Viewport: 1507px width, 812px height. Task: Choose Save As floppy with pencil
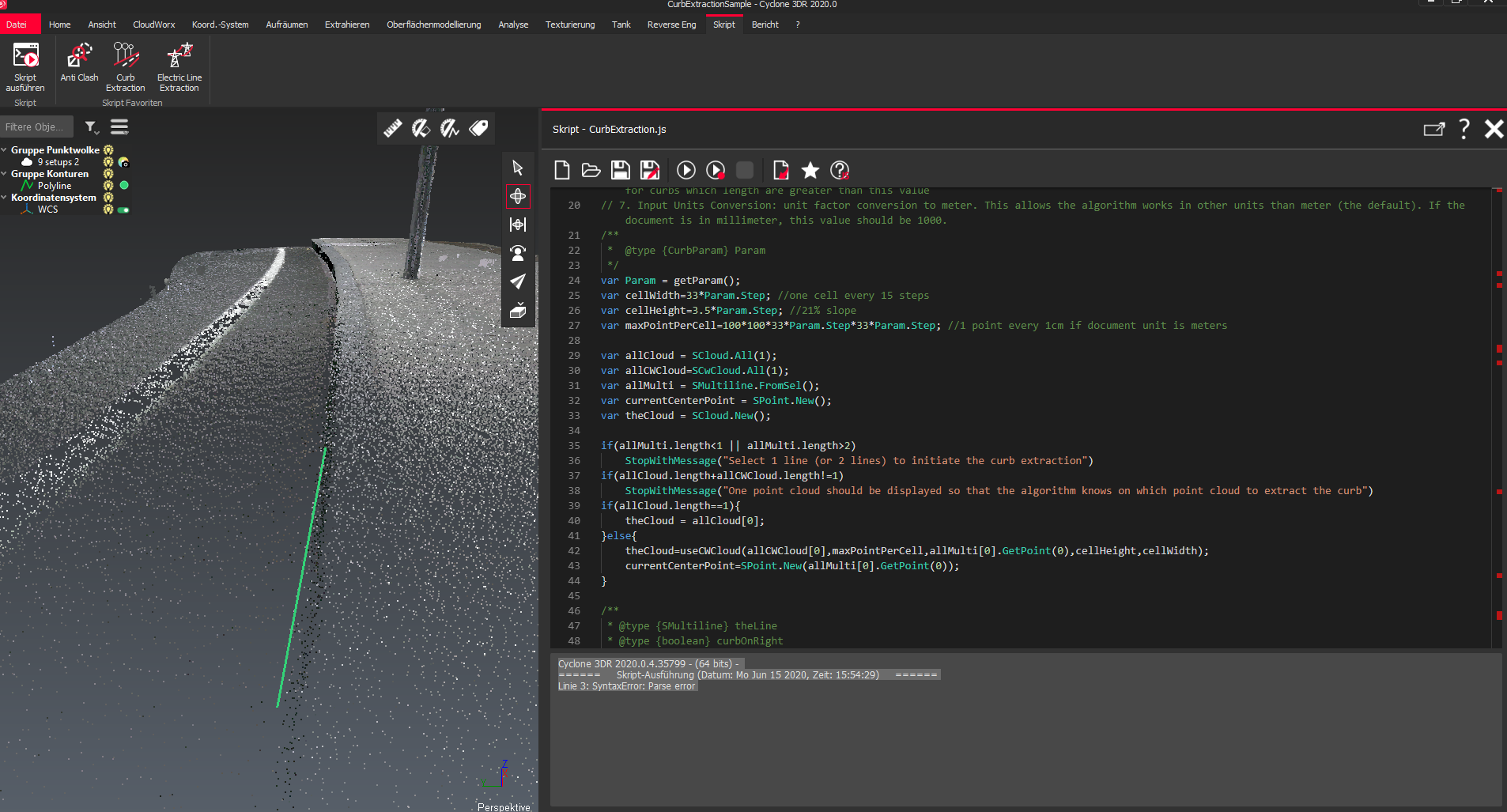650,170
